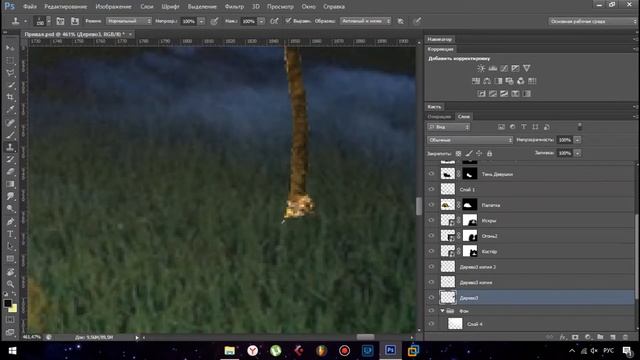Hide the Тень Девушки layer

tap(431, 173)
